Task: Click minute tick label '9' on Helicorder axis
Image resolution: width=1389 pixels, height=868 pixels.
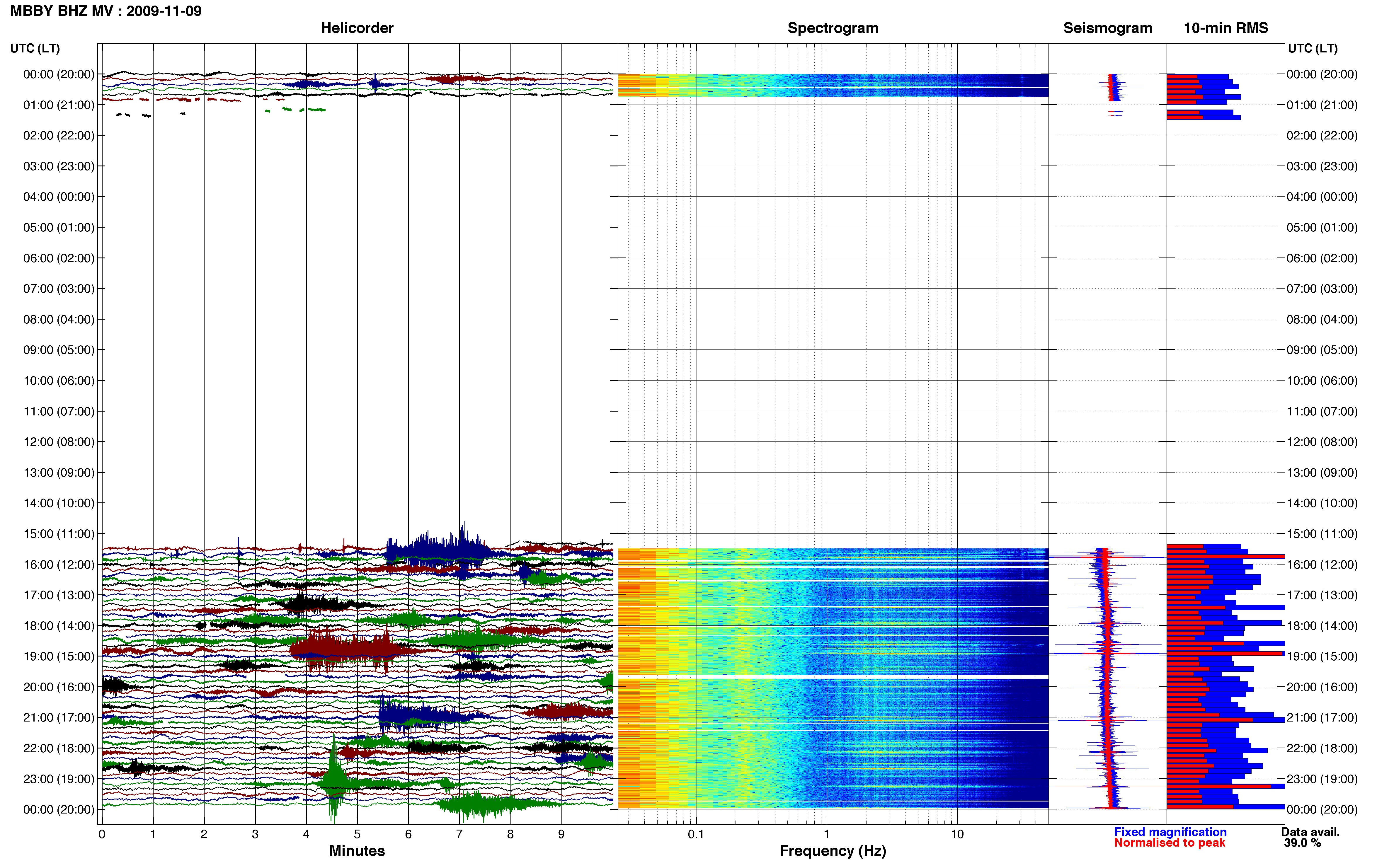Action: coord(561,834)
